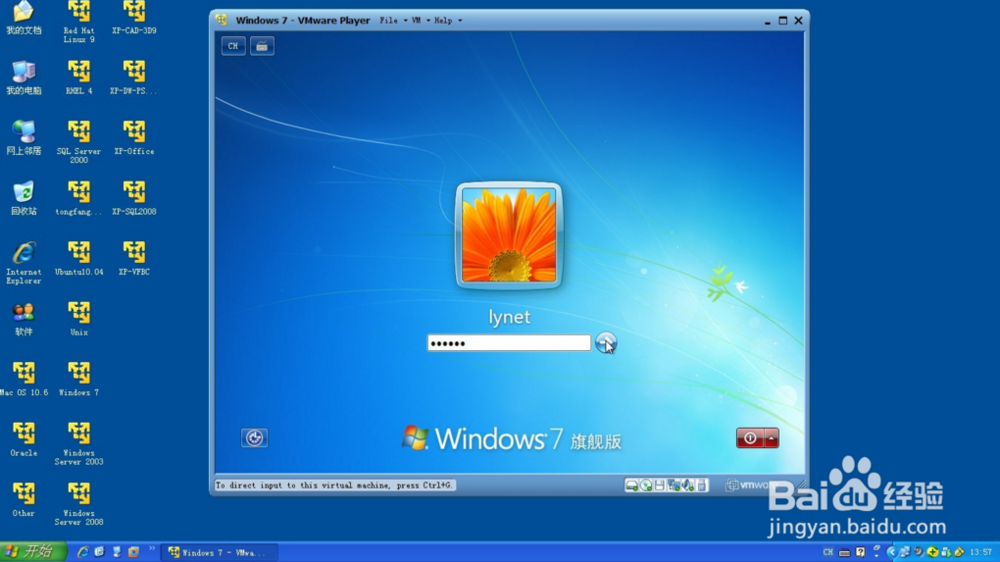Launch Internet Explorer from desktop
This screenshot has height=562, width=1000.
[24, 263]
